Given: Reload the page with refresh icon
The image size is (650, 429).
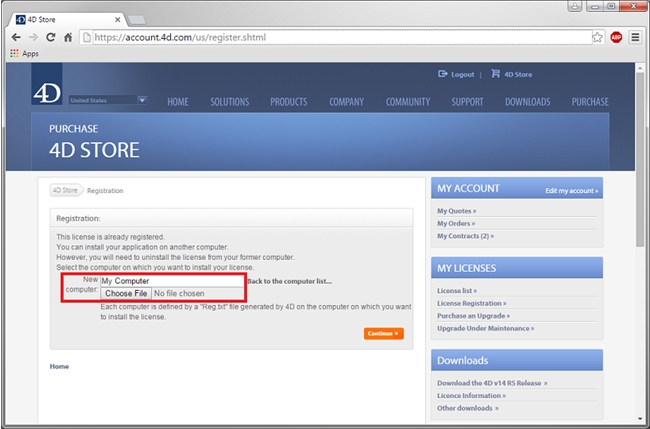Looking at the screenshot, I should click(50, 37).
